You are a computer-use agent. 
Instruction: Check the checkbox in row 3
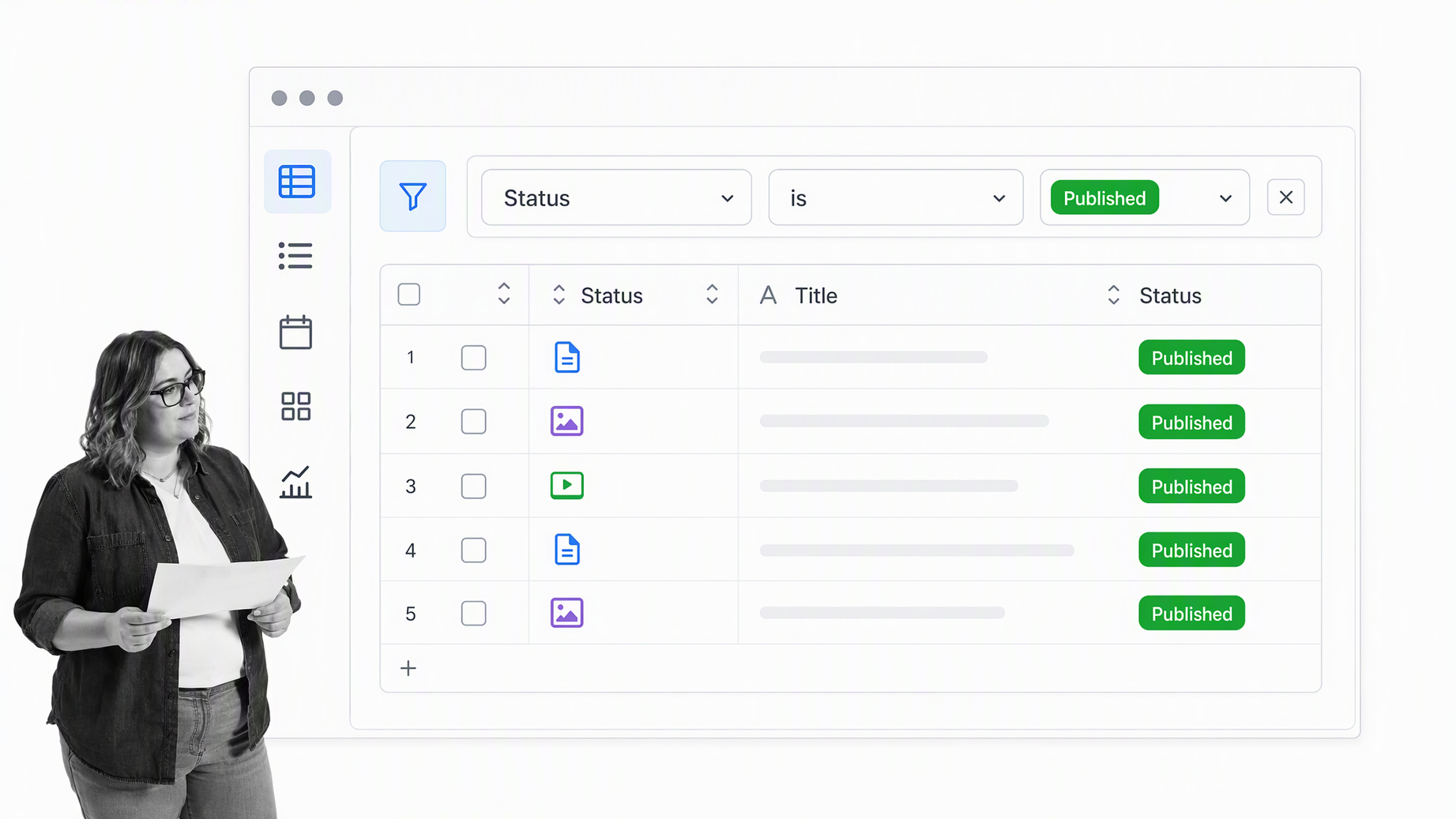(473, 486)
